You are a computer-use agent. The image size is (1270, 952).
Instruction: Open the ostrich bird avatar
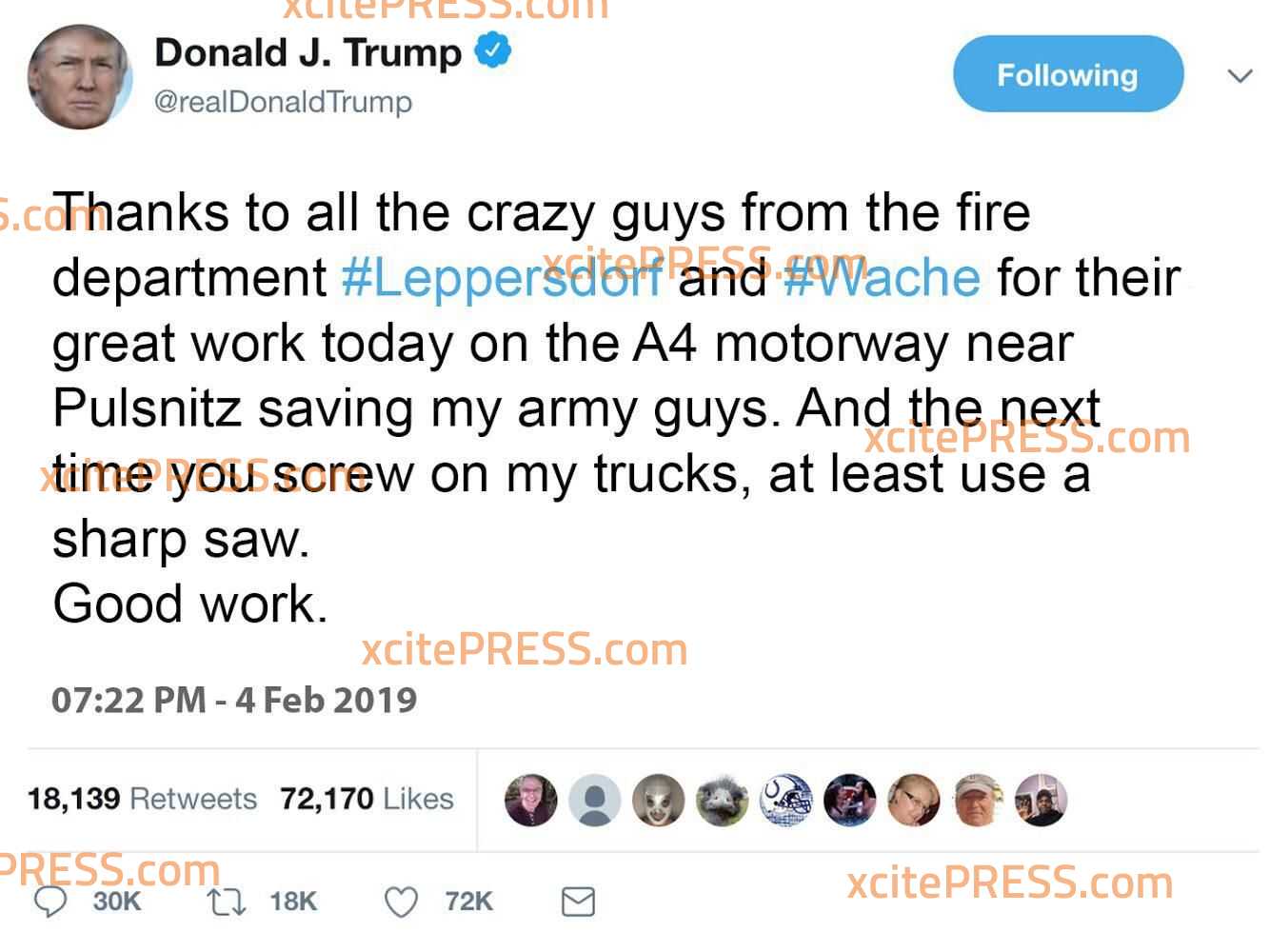(723, 800)
